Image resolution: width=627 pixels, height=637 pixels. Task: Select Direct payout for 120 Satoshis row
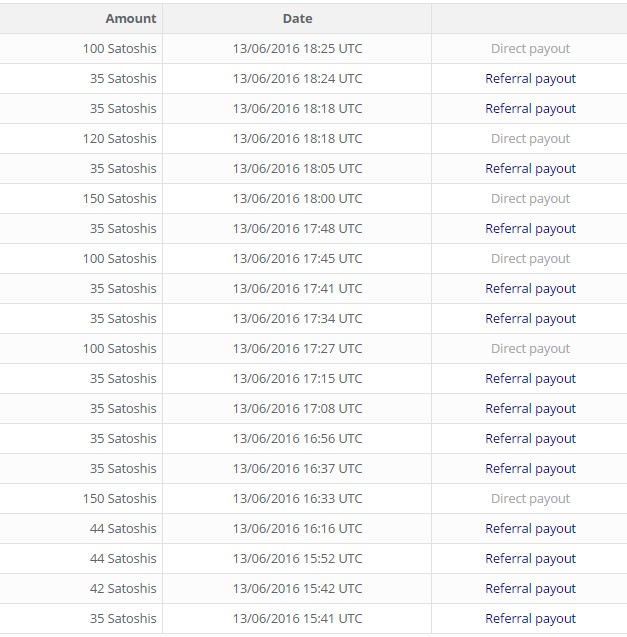coord(530,138)
